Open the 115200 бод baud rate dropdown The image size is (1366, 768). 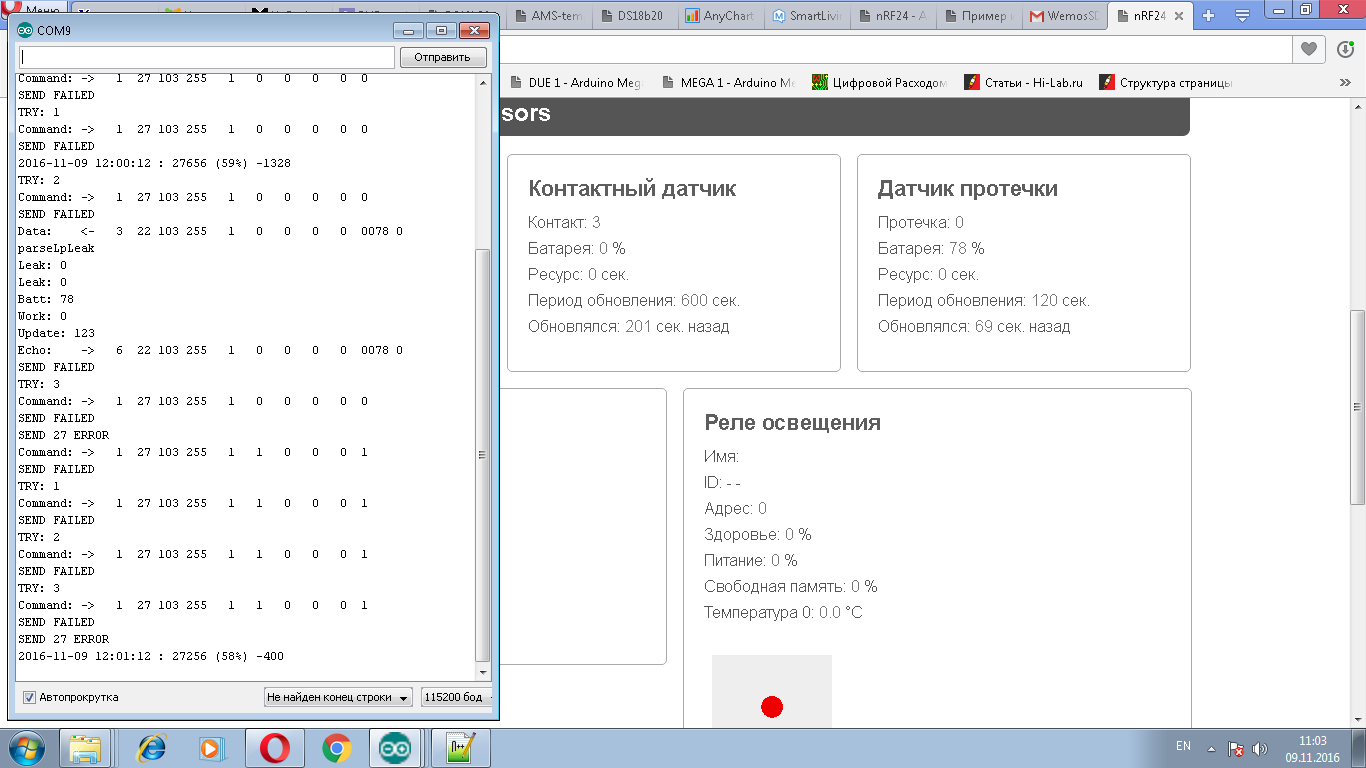coord(455,697)
